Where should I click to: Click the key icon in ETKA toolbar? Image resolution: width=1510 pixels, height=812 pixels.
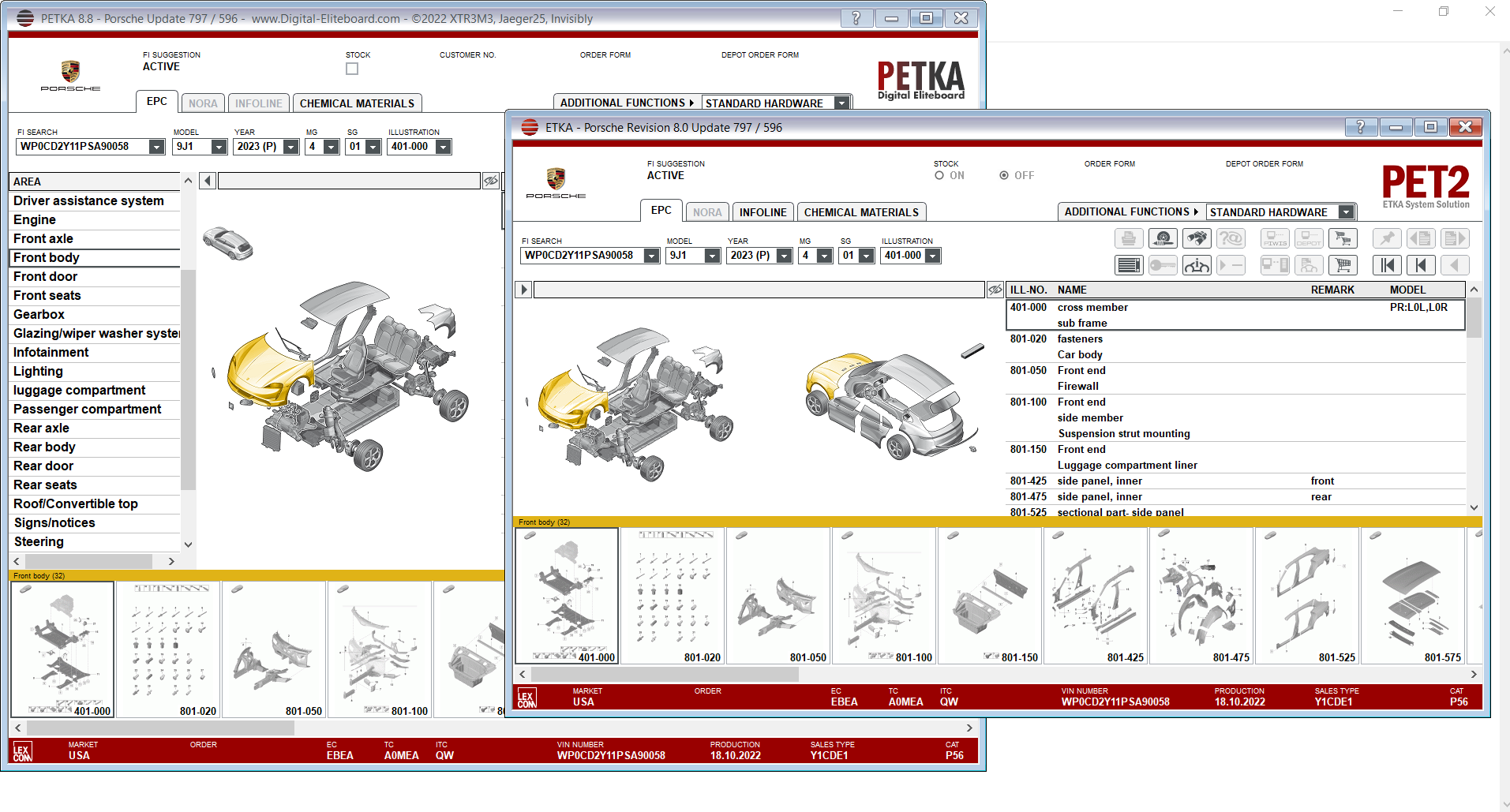point(1163,265)
